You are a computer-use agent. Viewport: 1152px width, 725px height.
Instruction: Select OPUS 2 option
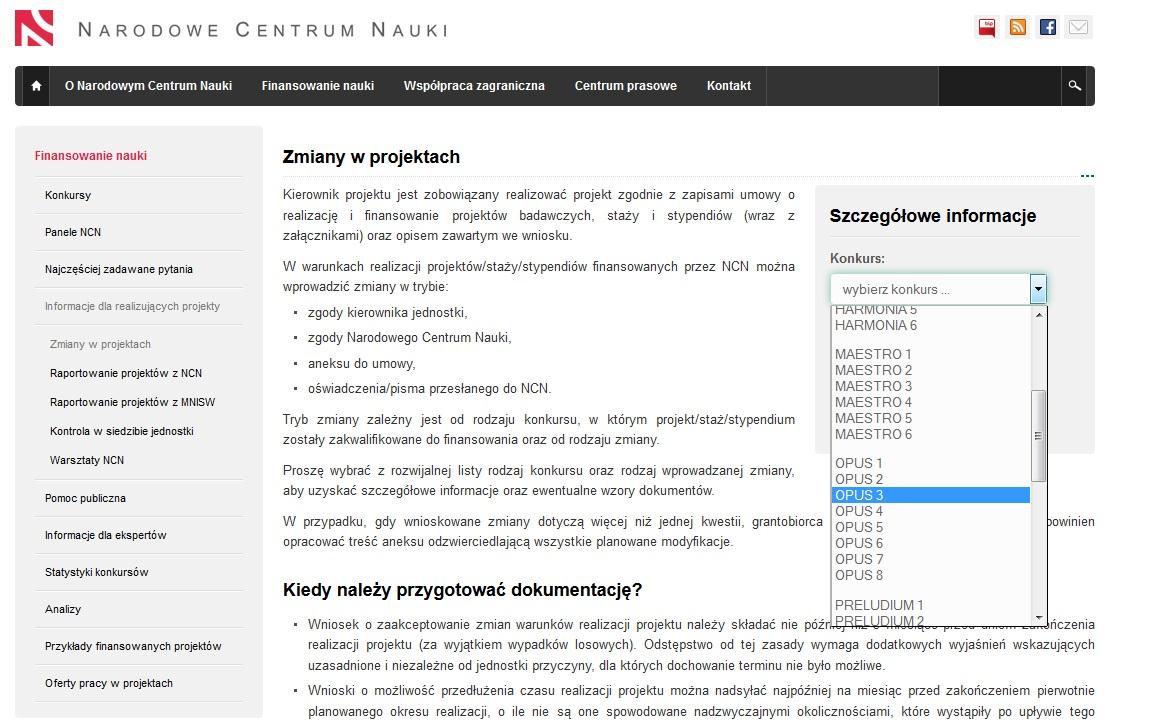[x=931, y=480]
